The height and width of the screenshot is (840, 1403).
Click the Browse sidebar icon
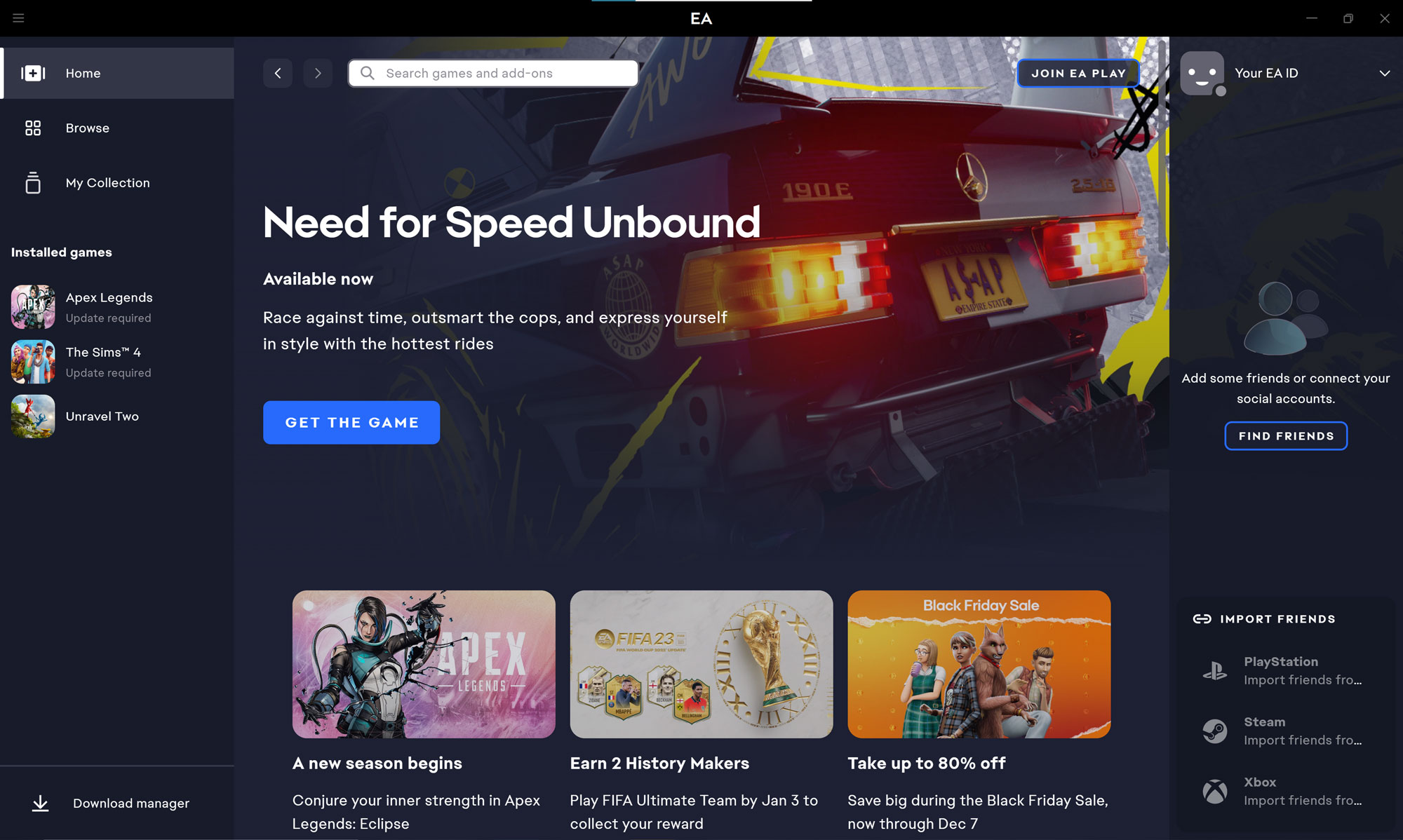click(33, 127)
